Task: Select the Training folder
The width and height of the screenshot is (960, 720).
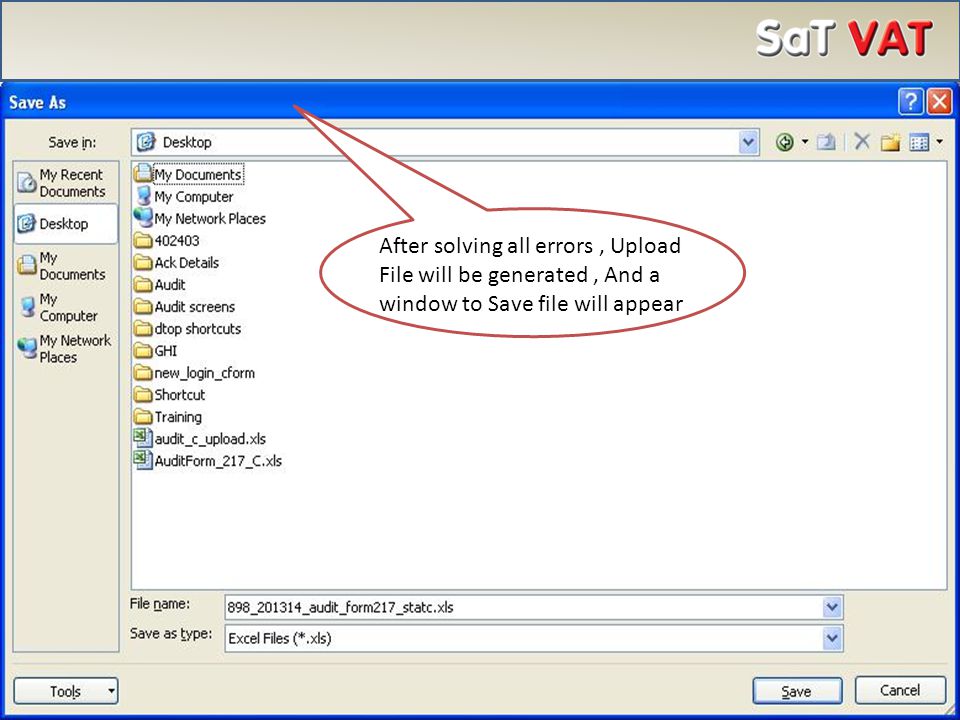Action: [x=168, y=417]
